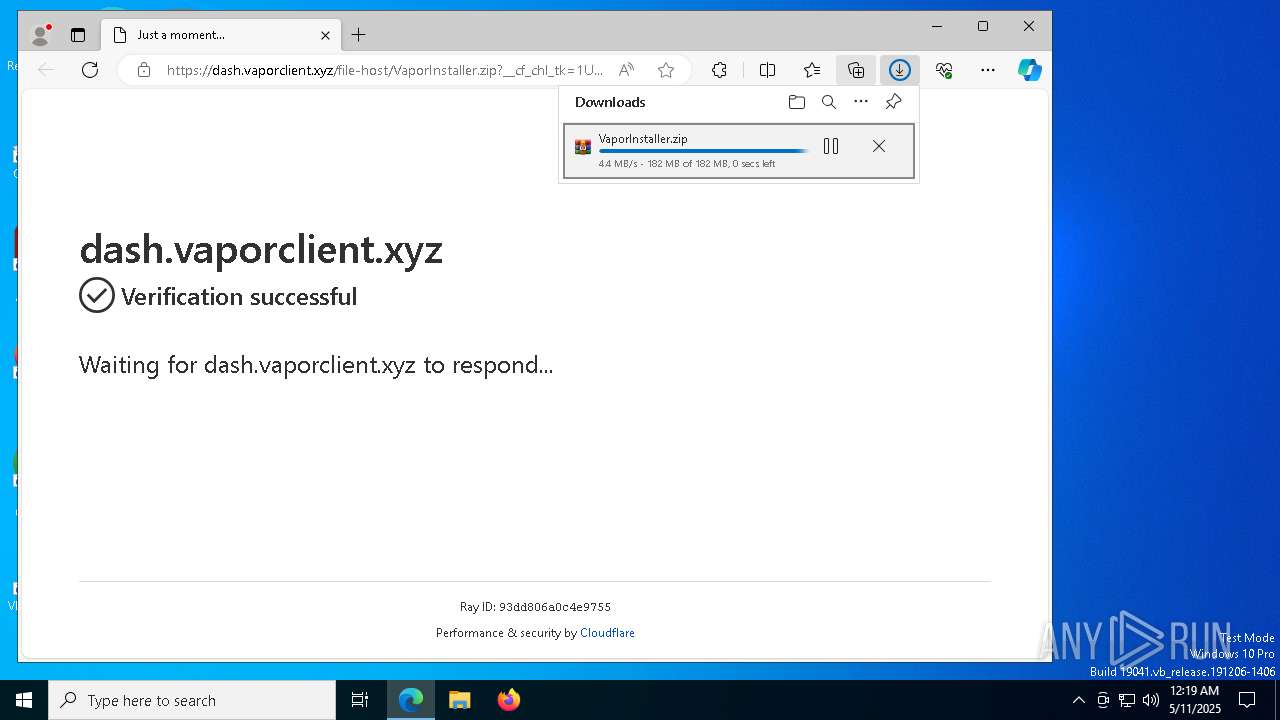
Task: View site information lock icon
Action: 144,70
